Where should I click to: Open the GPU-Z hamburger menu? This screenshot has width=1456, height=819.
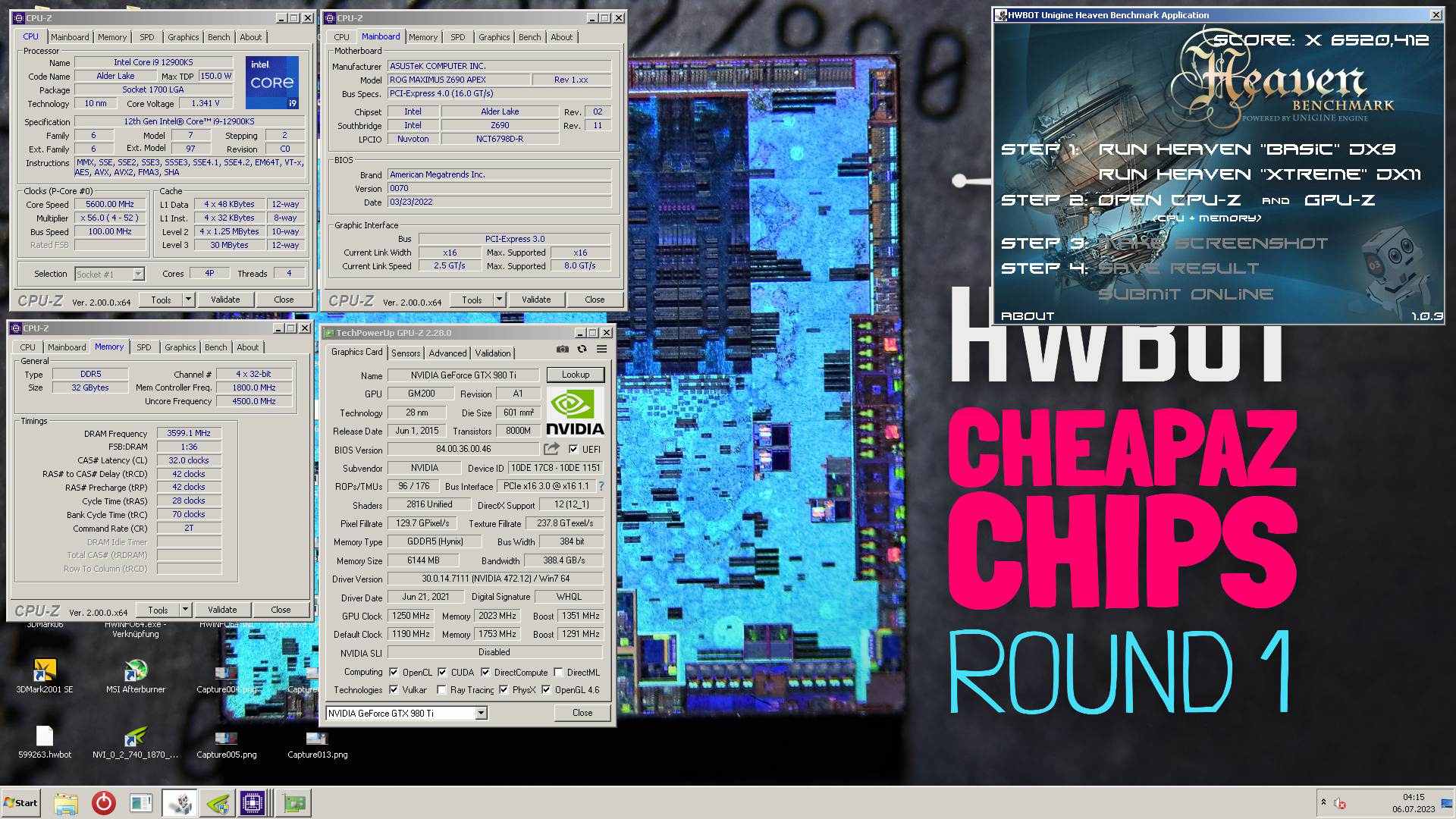click(x=601, y=349)
